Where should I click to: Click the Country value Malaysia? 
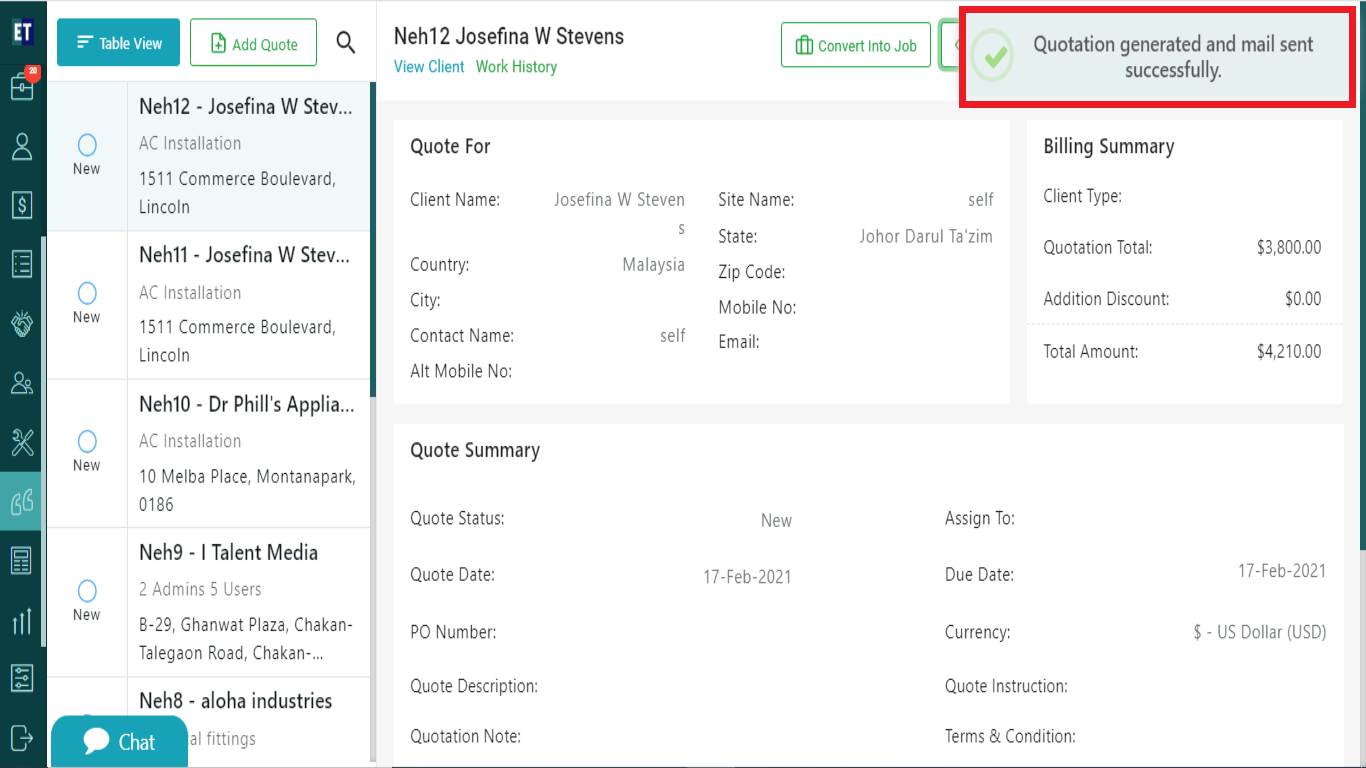[654, 265]
